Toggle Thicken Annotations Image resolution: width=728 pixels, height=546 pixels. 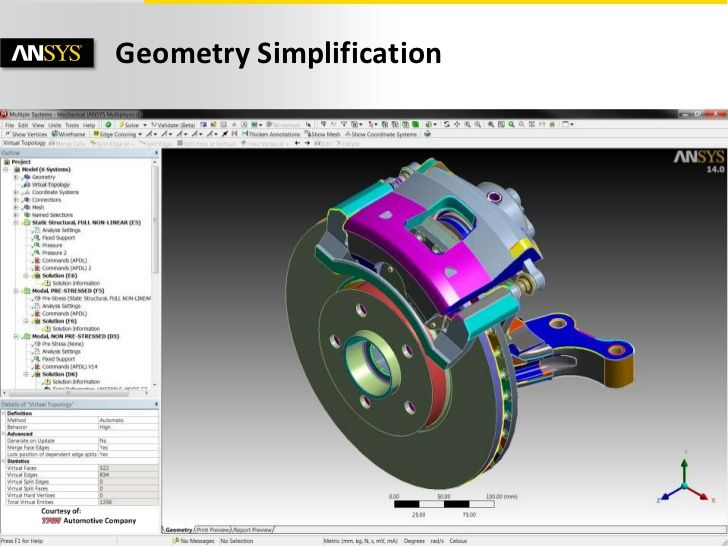pyautogui.click(x=271, y=134)
